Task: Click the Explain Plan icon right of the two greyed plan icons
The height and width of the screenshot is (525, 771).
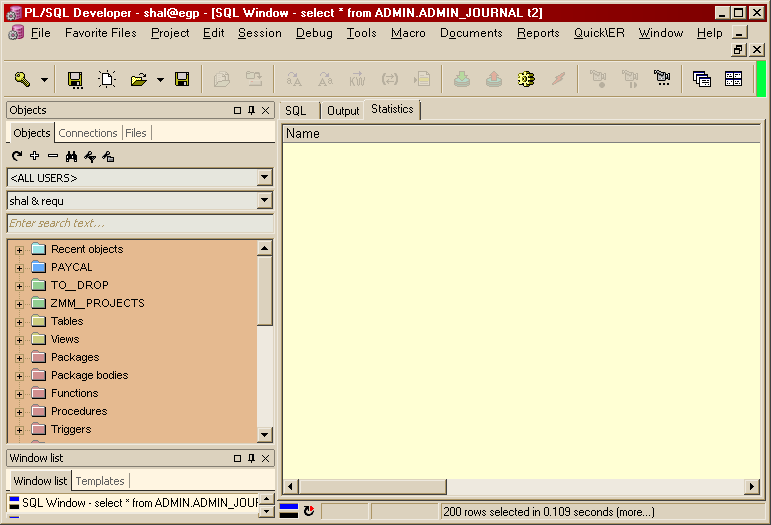Action: click(662, 78)
